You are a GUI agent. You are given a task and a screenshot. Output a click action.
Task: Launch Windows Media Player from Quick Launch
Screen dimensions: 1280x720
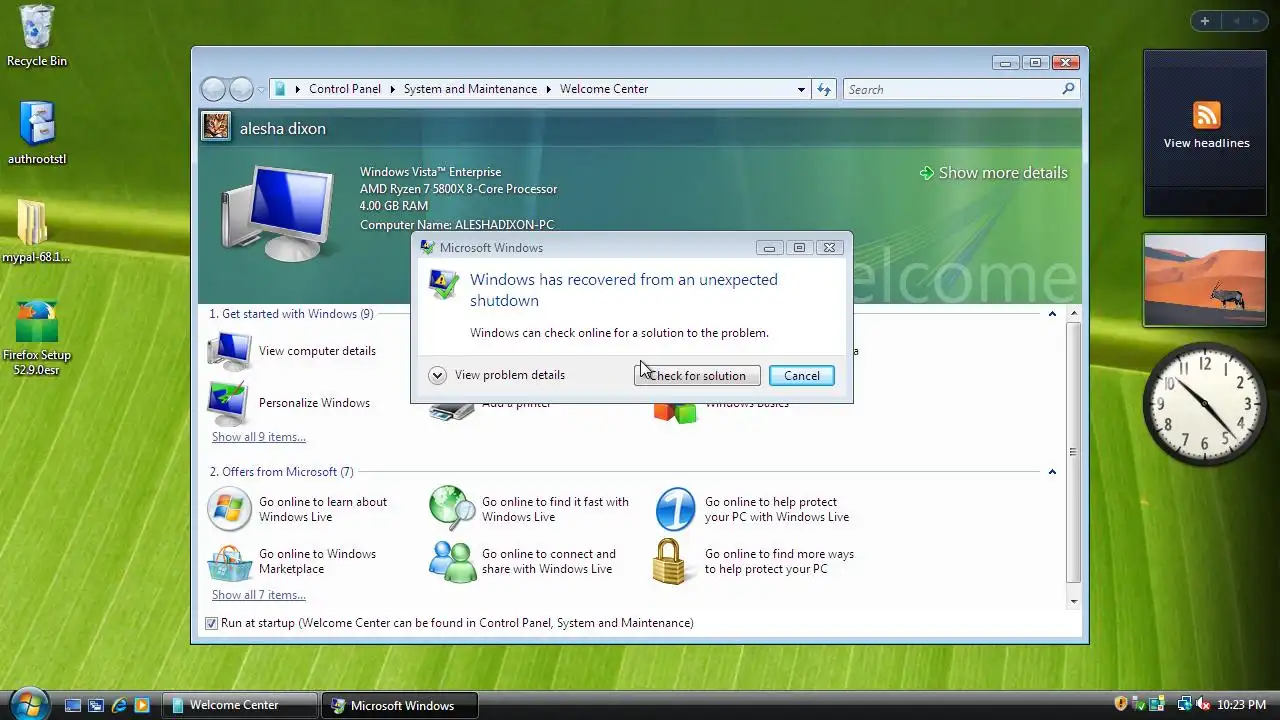click(142, 705)
